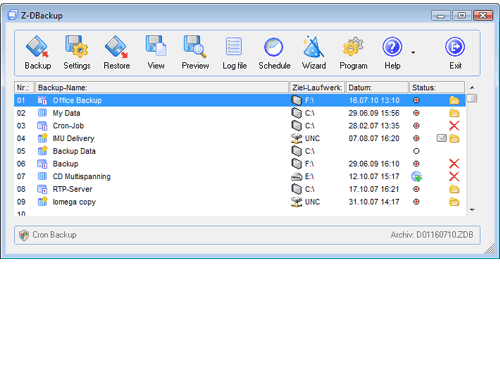Open folder icon for Iomega copy
500x370 pixels.
(x=454, y=202)
